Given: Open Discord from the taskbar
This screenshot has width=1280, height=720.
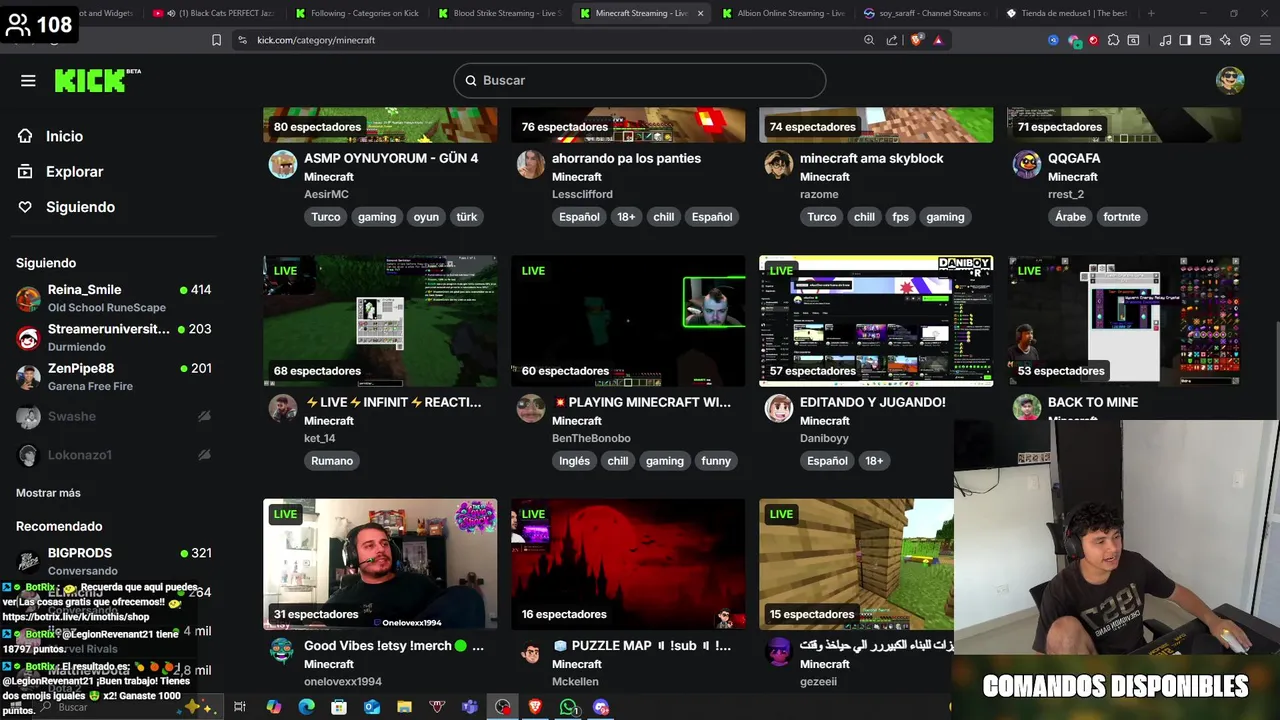Looking at the screenshot, I should point(601,707).
